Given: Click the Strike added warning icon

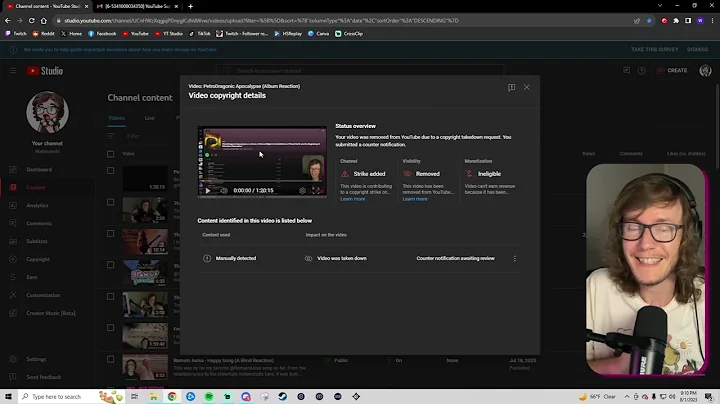Looking at the screenshot, I should pos(345,174).
